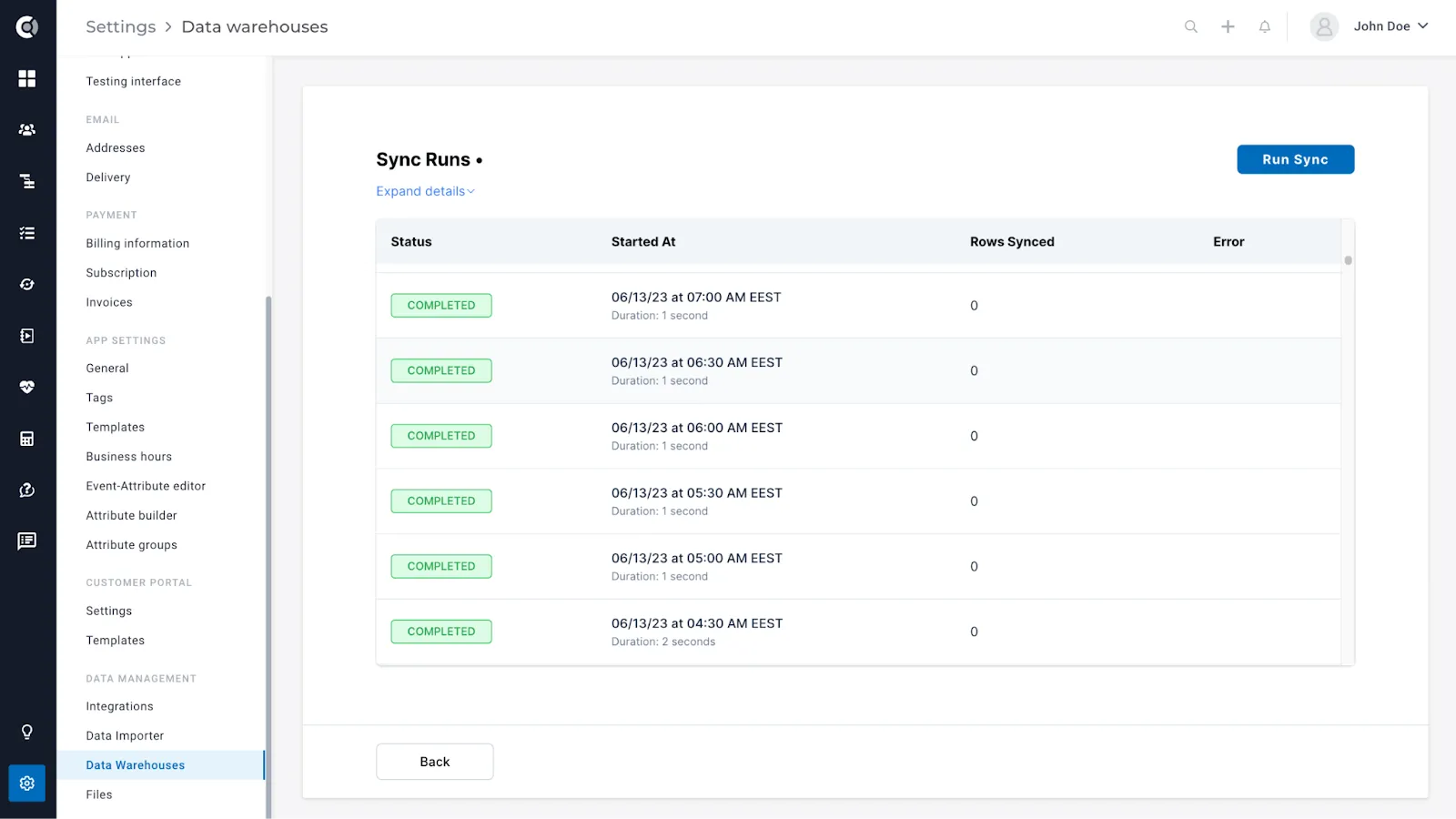Click the Started At column header

click(x=643, y=242)
